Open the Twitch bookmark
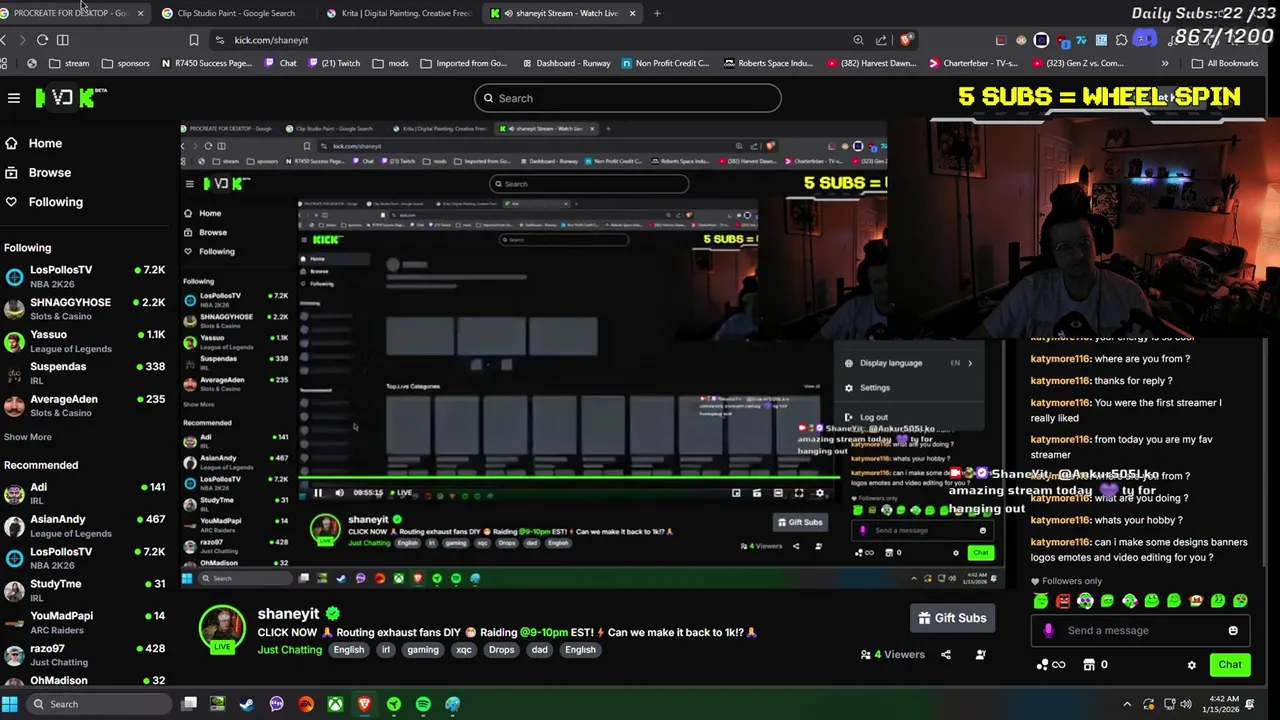1280x720 pixels. [335, 63]
